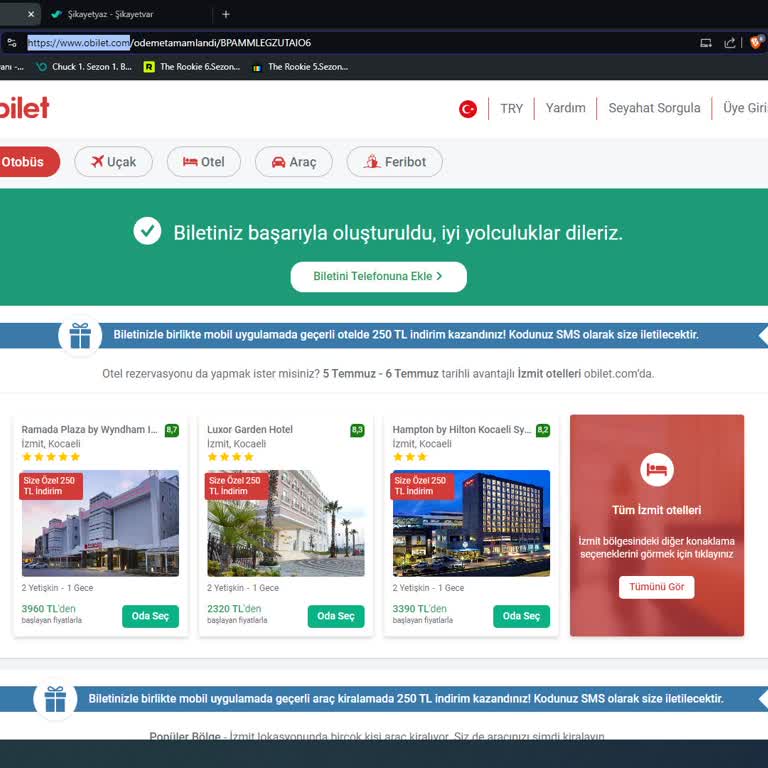Click the Turkish flag language icon

tap(468, 108)
